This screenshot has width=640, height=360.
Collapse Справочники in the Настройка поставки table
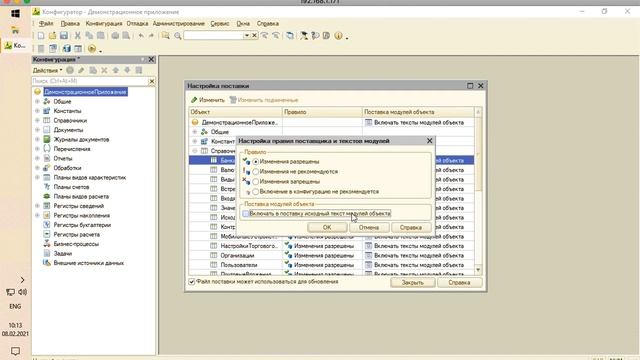[195, 151]
